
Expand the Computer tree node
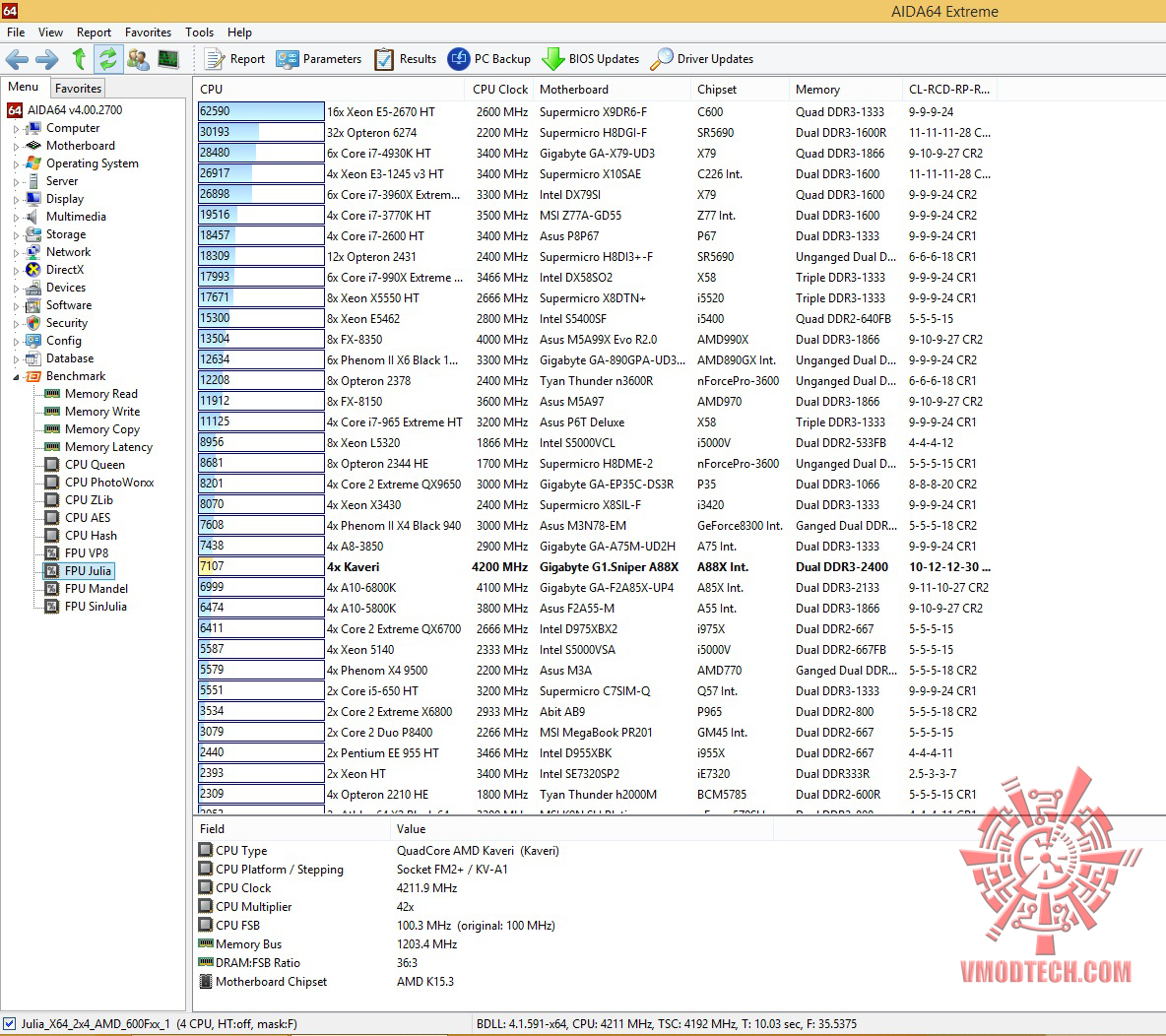pos(16,129)
